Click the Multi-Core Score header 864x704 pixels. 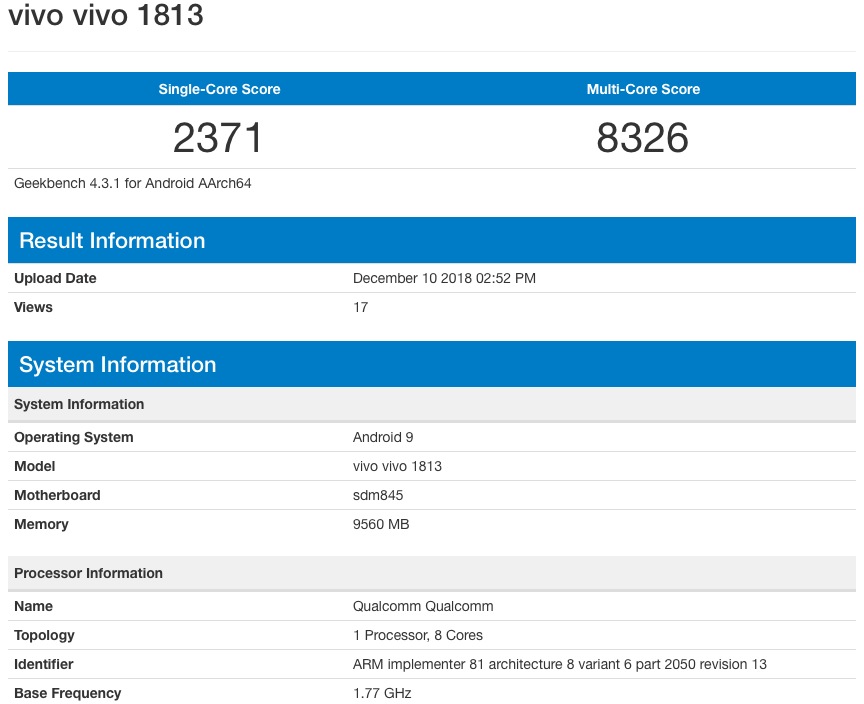click(643, 89)
